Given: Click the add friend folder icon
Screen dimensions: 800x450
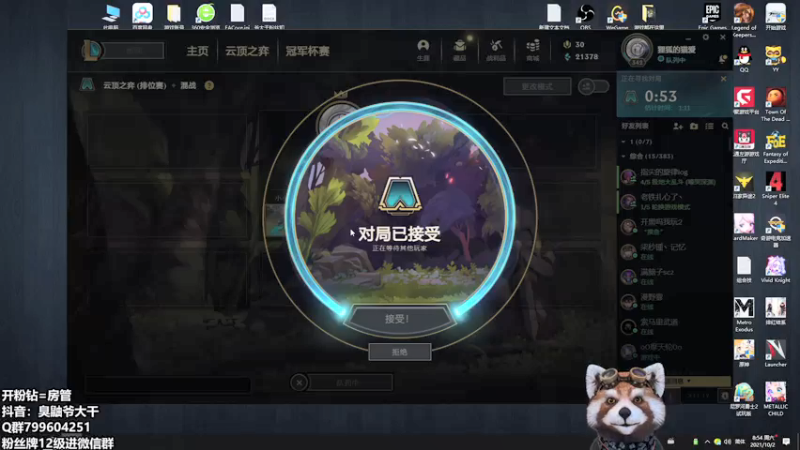Looking at the screenshot, I should (x=694, y=126).
